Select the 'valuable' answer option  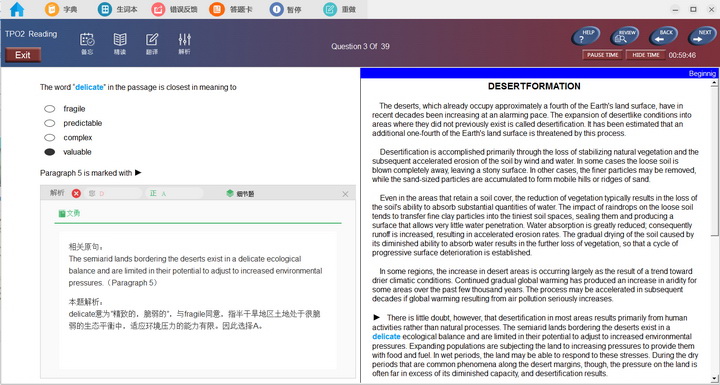pyautogui.click(x=50, y=152)
